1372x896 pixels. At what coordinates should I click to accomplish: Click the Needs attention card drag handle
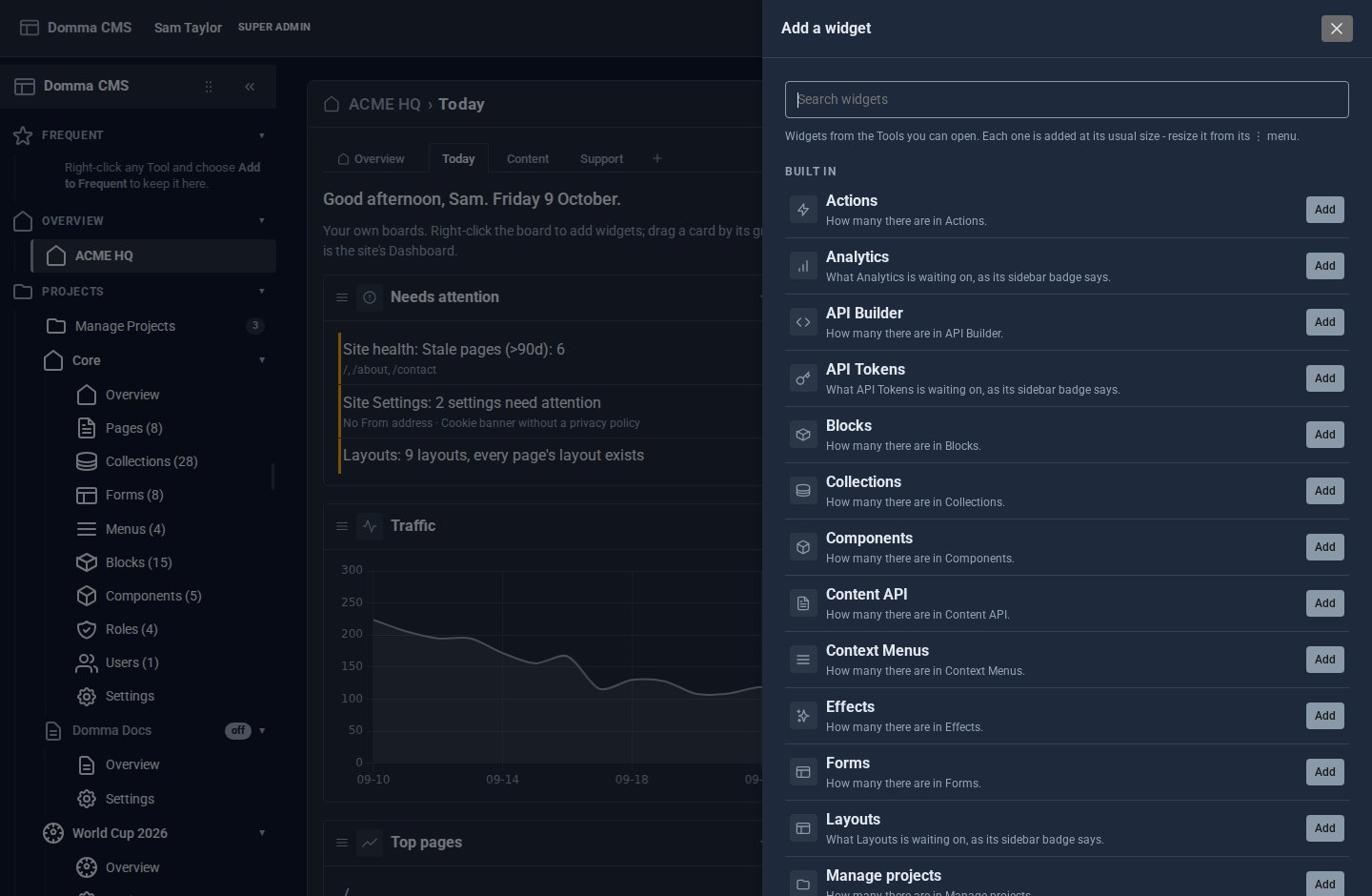[342, 297]
